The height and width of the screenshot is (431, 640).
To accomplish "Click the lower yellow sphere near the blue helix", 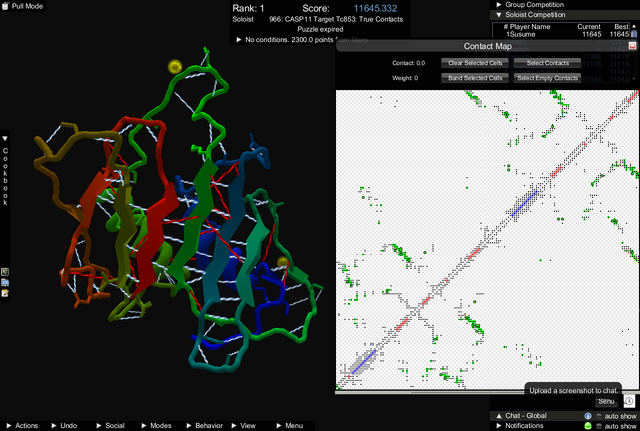I will point(282,262).
